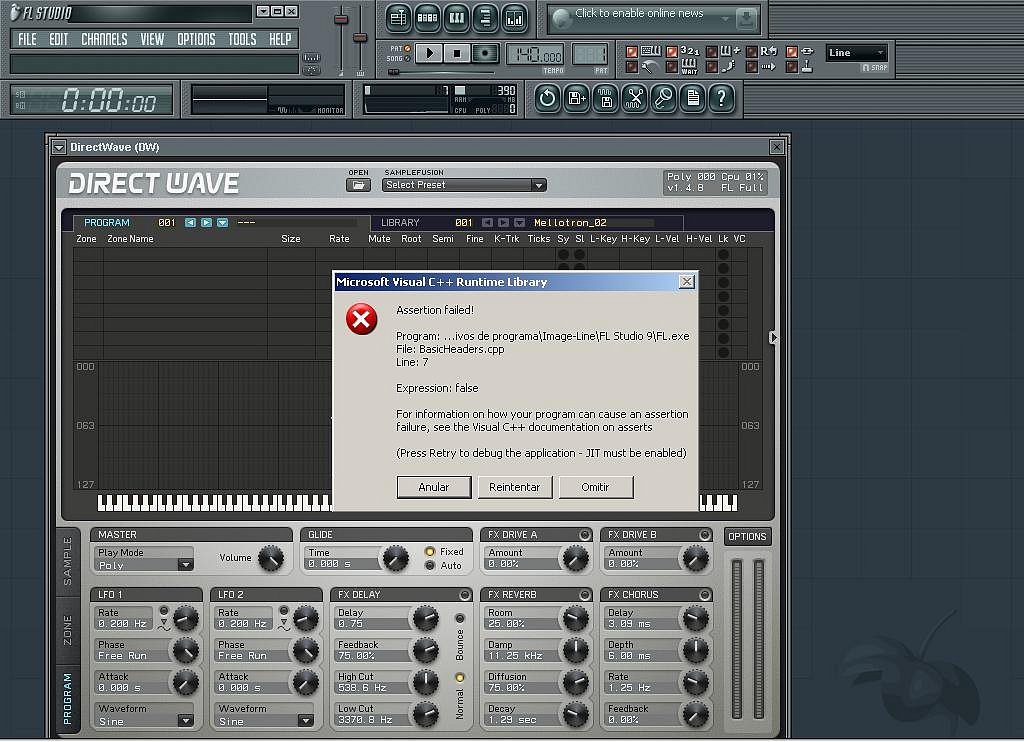Open the CHANNELS menu
The height and width of the screenshot is (742, 1024).
coord(104,39)
